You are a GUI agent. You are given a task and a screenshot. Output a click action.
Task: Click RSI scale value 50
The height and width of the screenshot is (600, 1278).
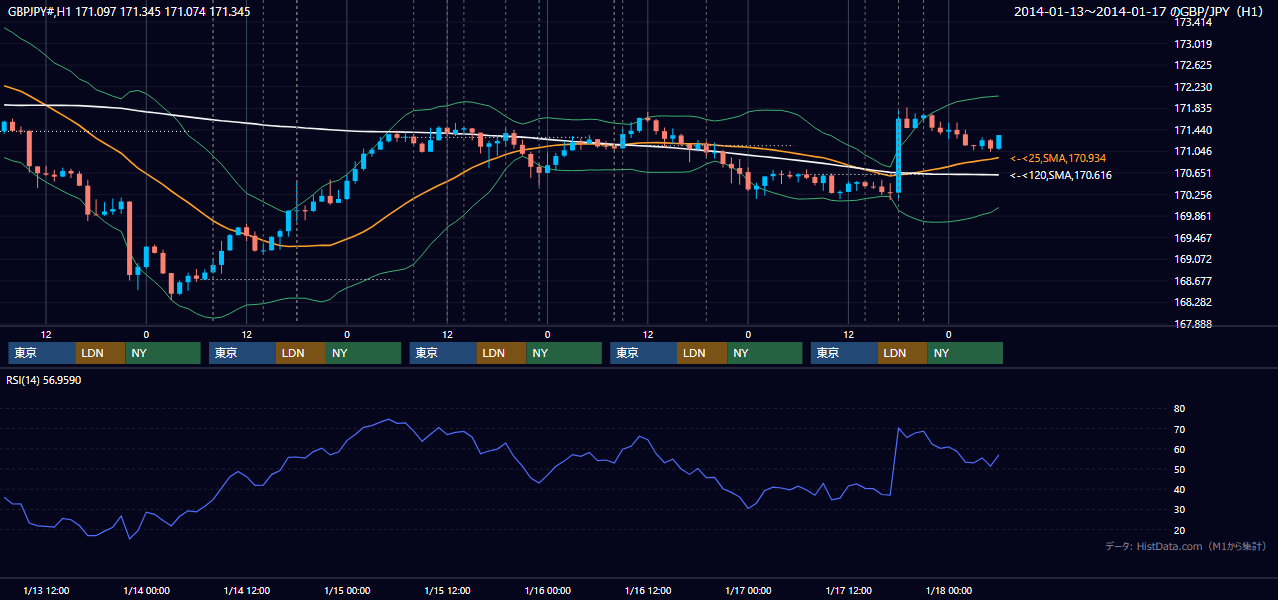tap(1179, 469)
